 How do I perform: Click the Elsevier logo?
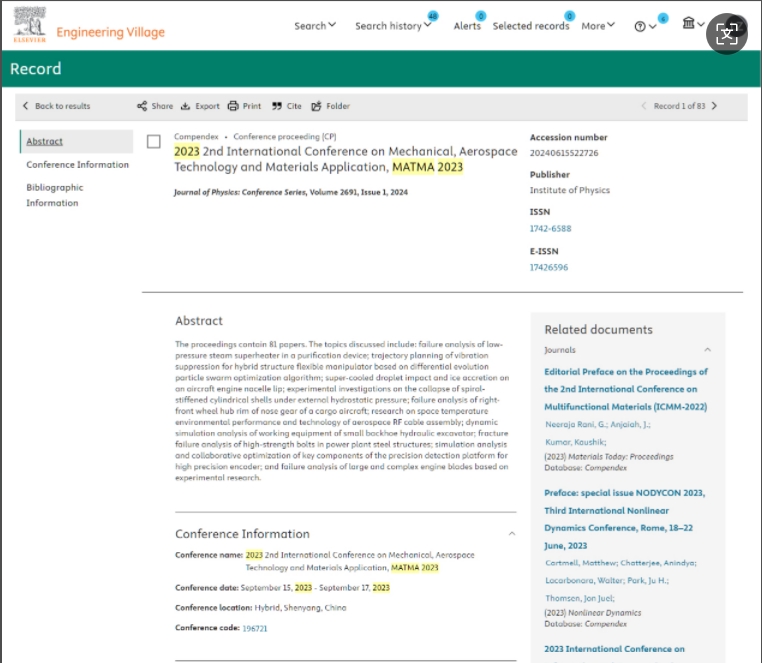pyautogui.click(x=30, y=25)
